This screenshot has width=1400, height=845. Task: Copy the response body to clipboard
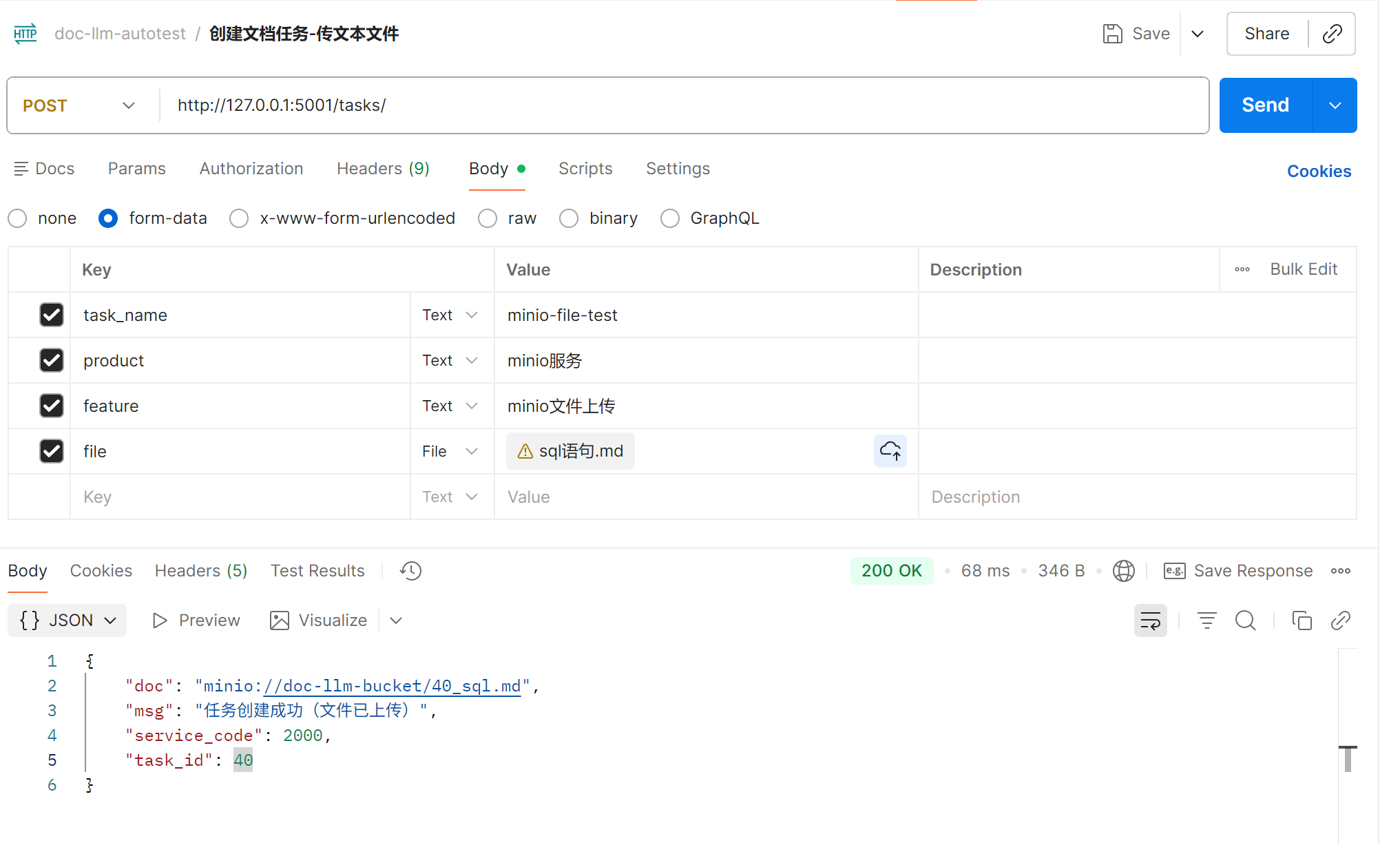[1302, 620]
